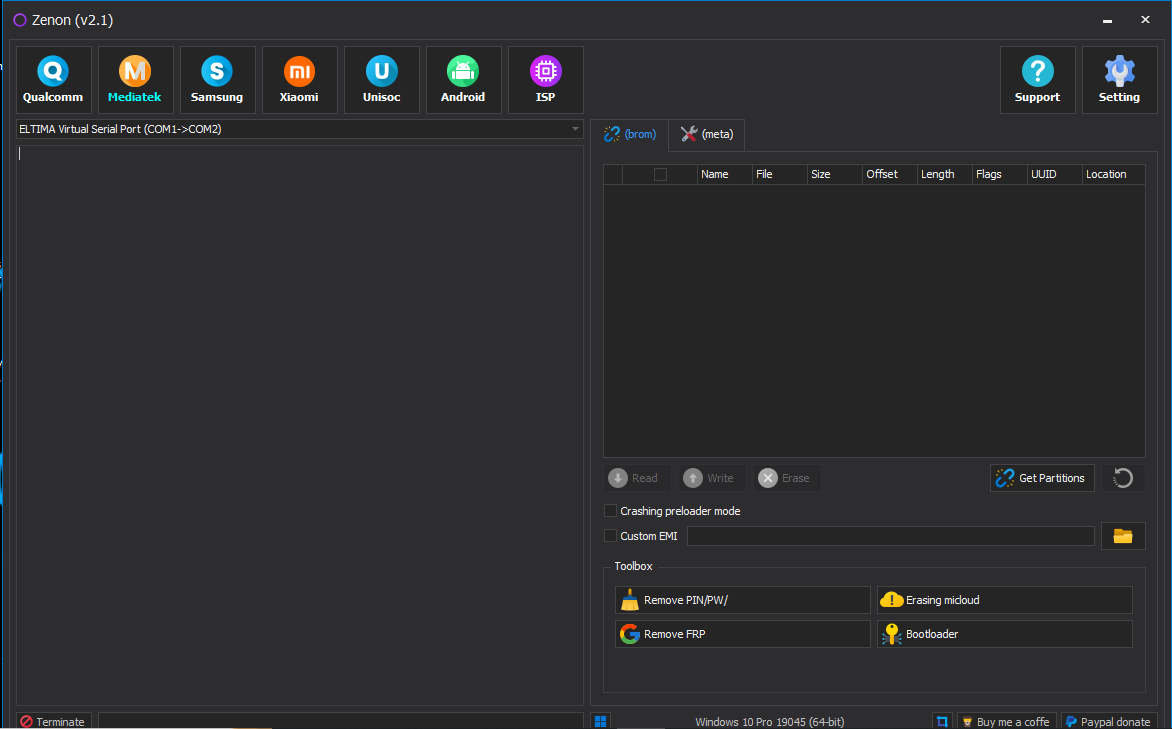1172x729 pixels.
Task: Switch to the (brom) tab
Action: coord(629,135)
